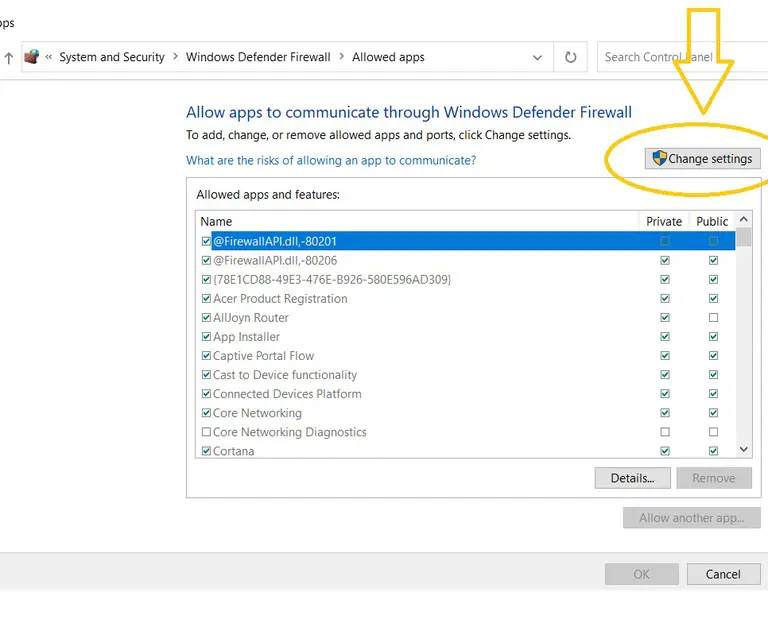This screenshot has height=623, width=768.
Task: Toggle AllJoyn Router Private checkbox
Action: (665, 317)
